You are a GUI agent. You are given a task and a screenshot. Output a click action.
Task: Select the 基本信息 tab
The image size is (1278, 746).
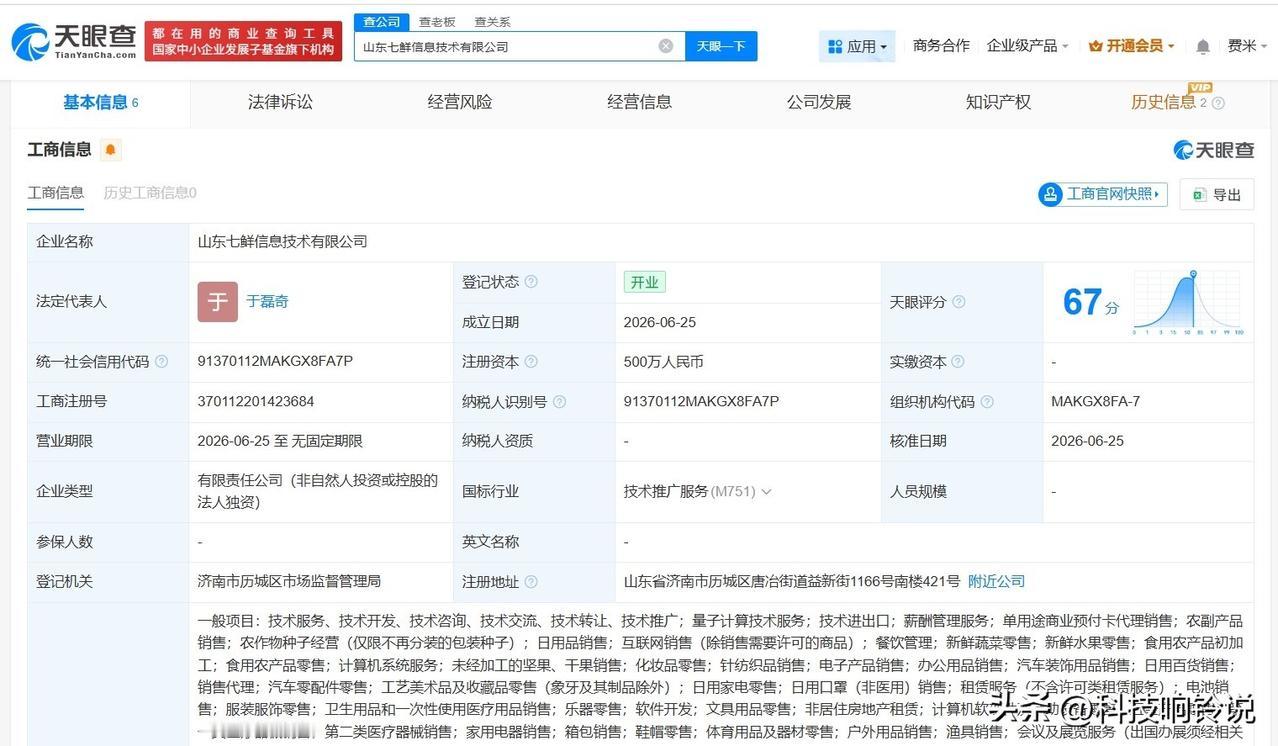pyautogui.click(x=100, y=102)
